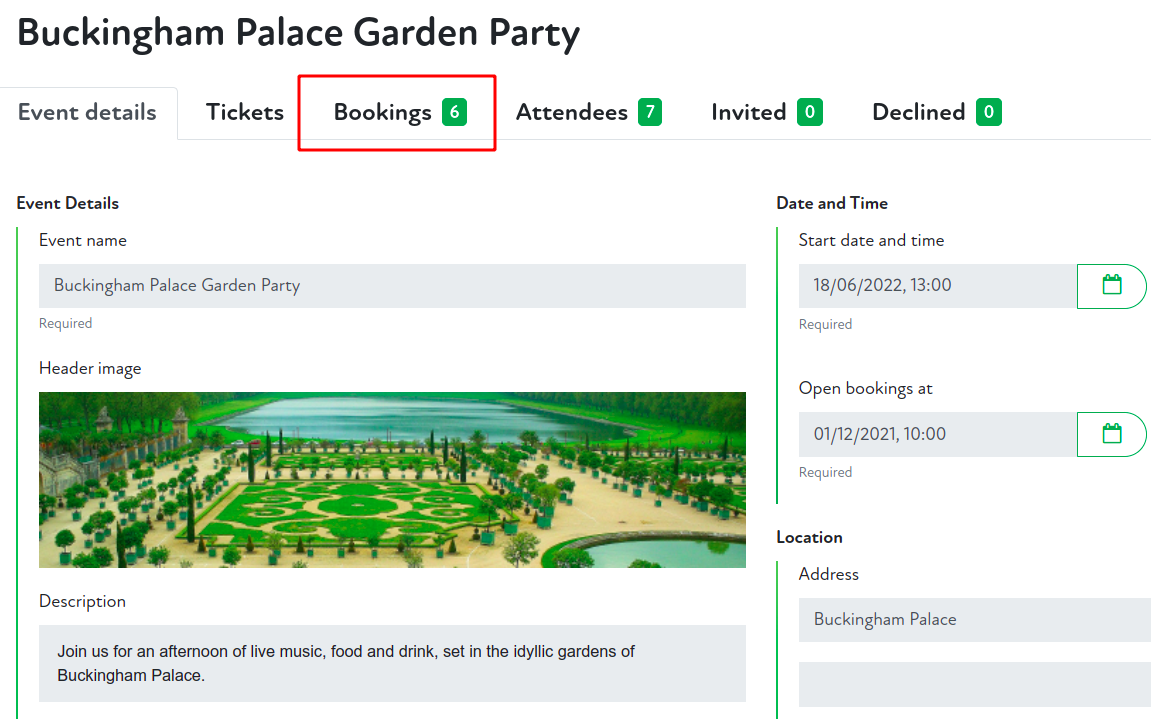The width and height of the screenshot is (1151, 719).
Task: Go to the Bookings tab
Action: click(x=382, y=112)
